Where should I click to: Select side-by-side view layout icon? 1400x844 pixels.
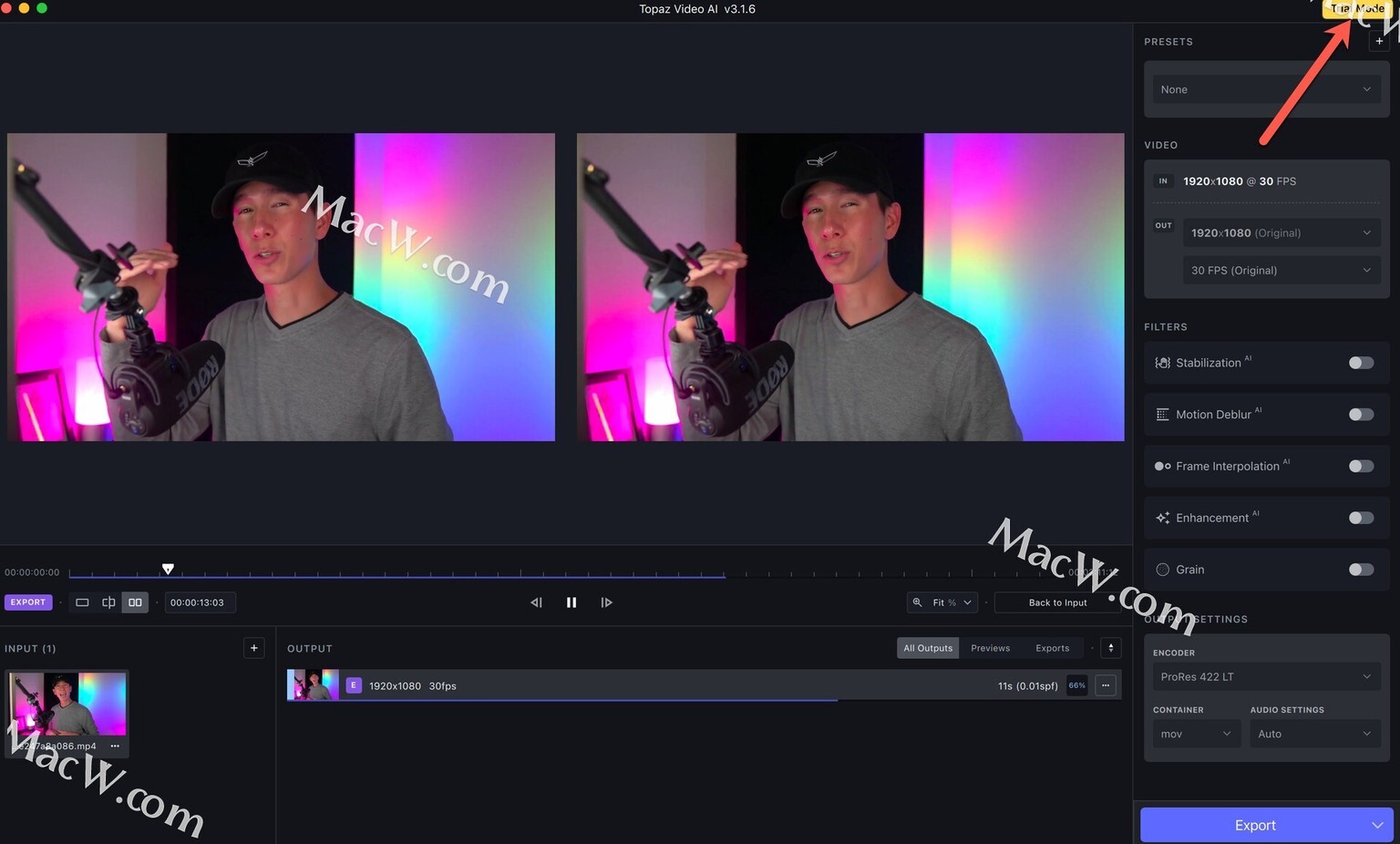point(135,602)
